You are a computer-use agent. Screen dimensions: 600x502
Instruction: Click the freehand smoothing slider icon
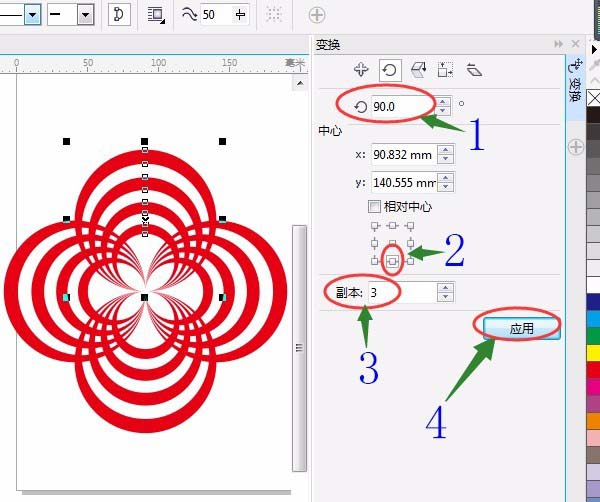pyautogui.click(x=240, y=15)
